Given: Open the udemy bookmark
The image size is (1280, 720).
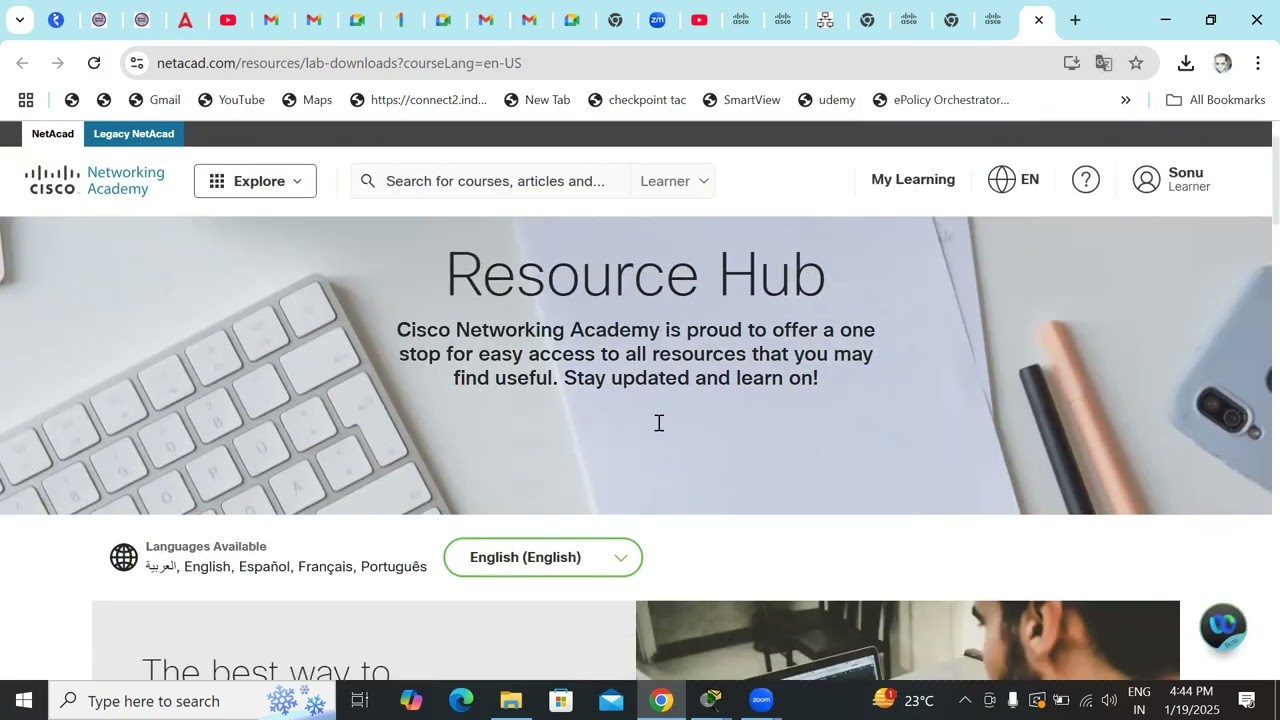Looking at the screenshot, I should [826, 100].
